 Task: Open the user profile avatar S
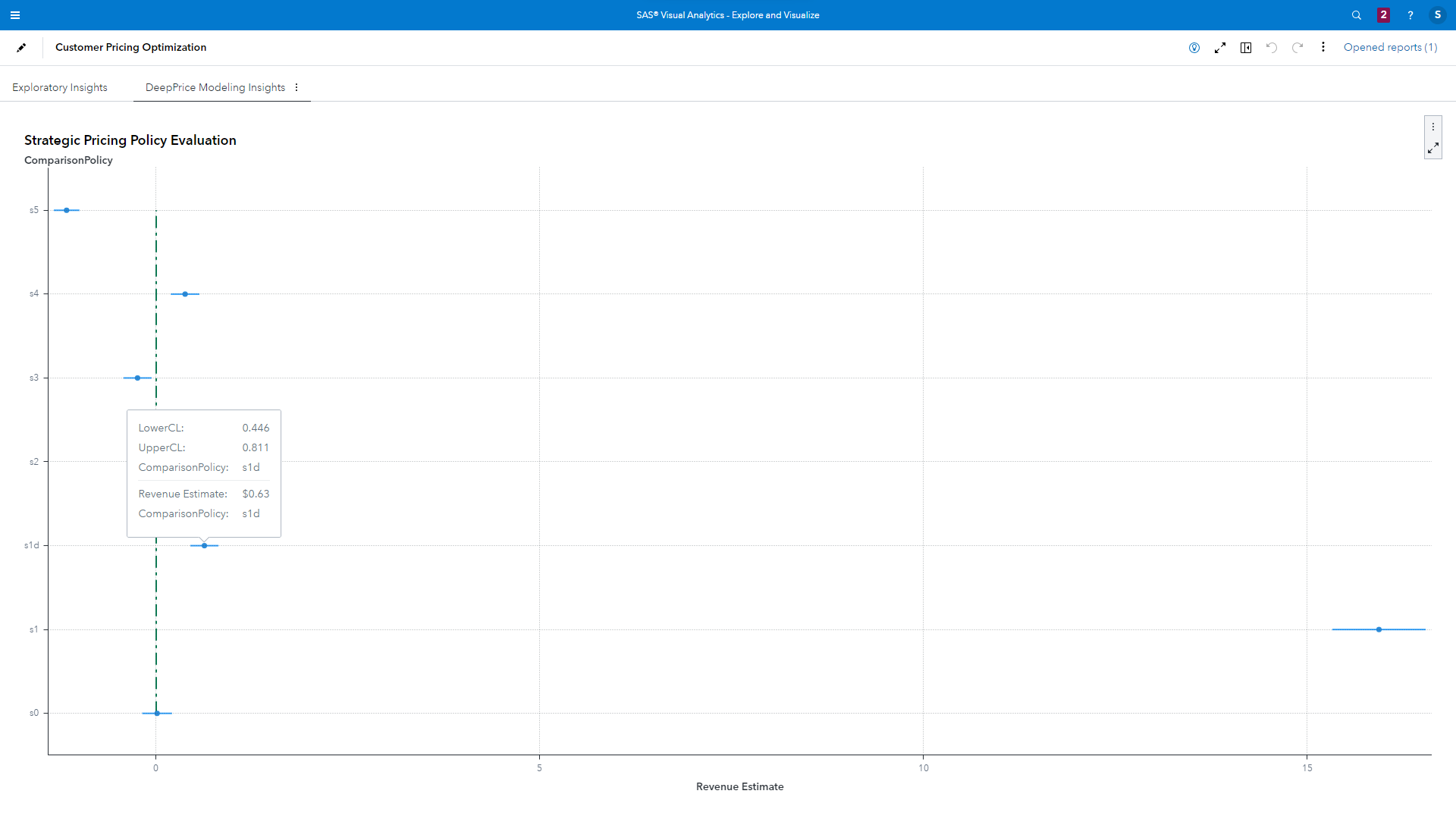point(1438,15)
